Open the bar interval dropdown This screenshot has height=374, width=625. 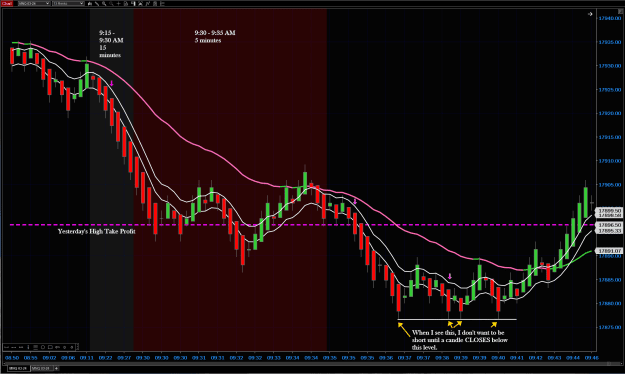(x=68, y=3)
